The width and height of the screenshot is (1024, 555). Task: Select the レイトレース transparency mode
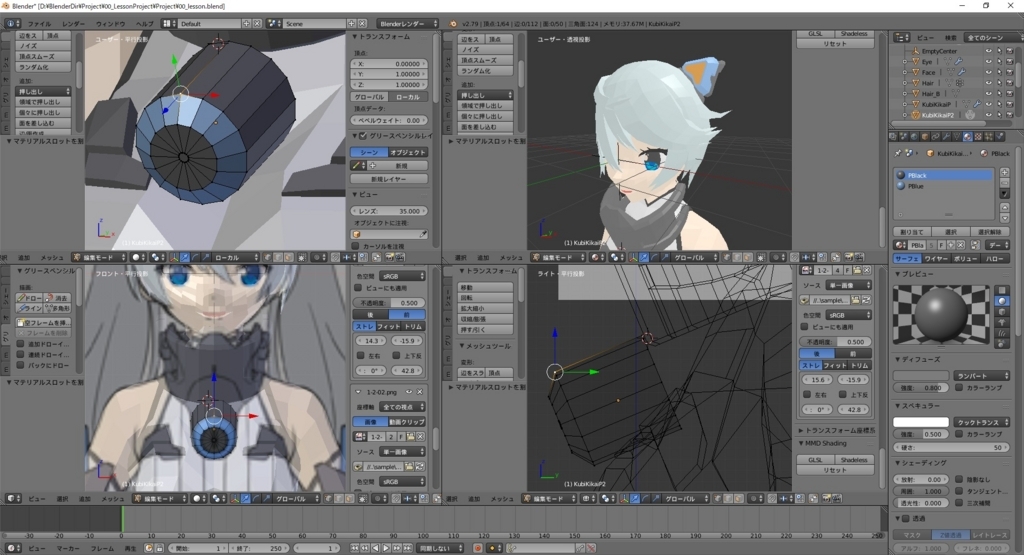(990, 535)
